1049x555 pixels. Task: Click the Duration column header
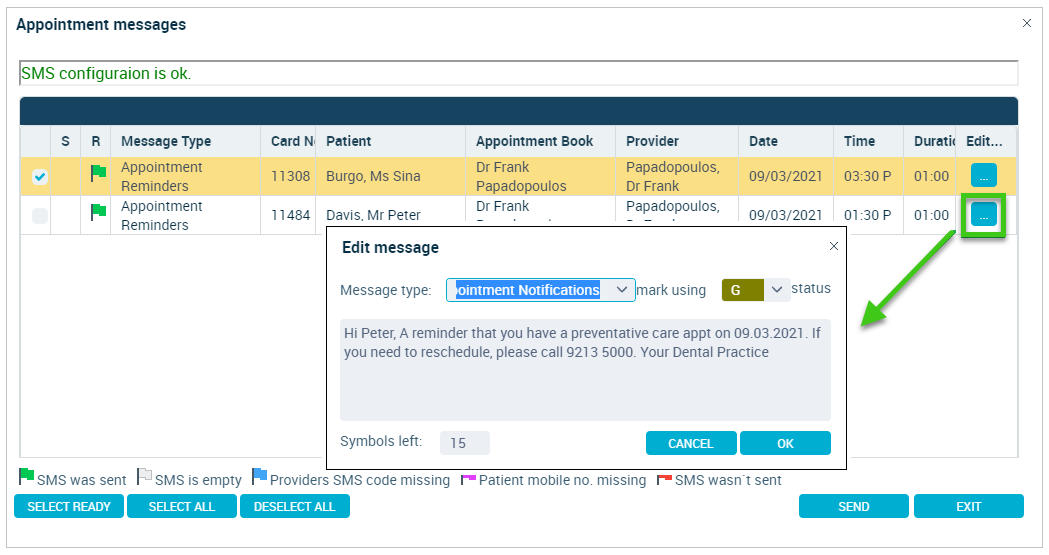coord(930,141)
